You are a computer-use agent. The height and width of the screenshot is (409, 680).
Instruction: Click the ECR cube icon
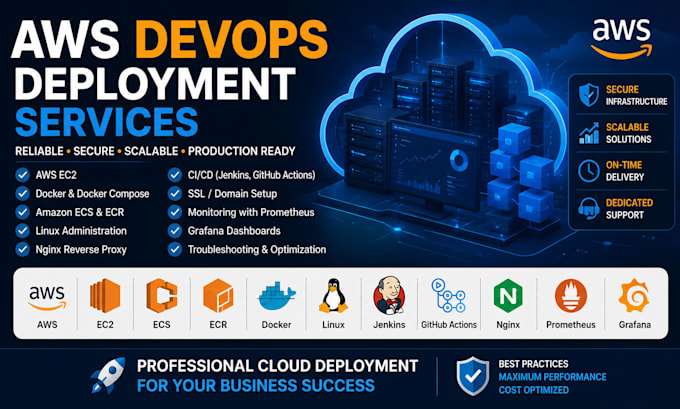pyautogui.click(x=218, y=296)
